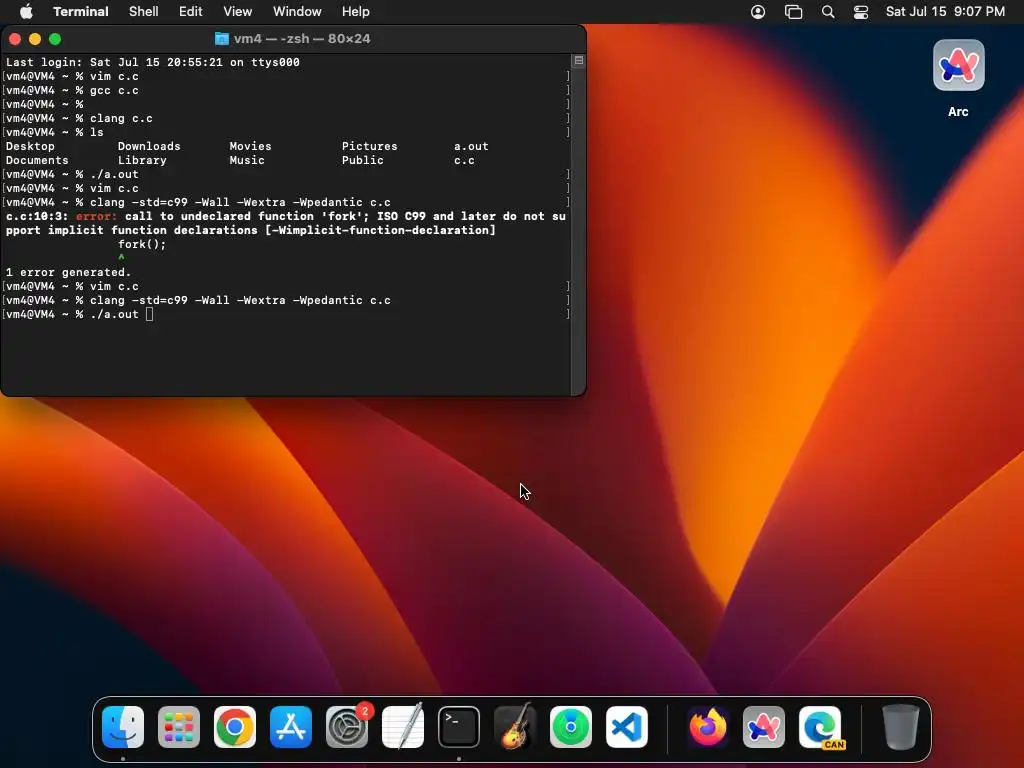Open the Terminal app menu
Image resolution: width=1024 pixels, height=768 pixels.
(x=80, y=11)
